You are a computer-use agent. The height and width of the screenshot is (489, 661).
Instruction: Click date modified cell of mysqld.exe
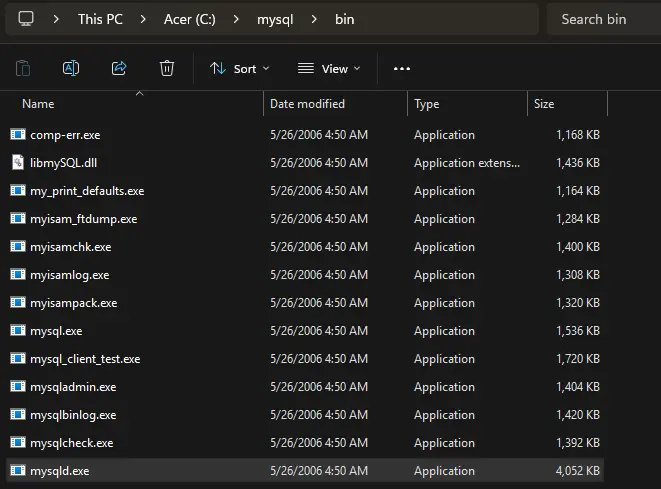319,470
